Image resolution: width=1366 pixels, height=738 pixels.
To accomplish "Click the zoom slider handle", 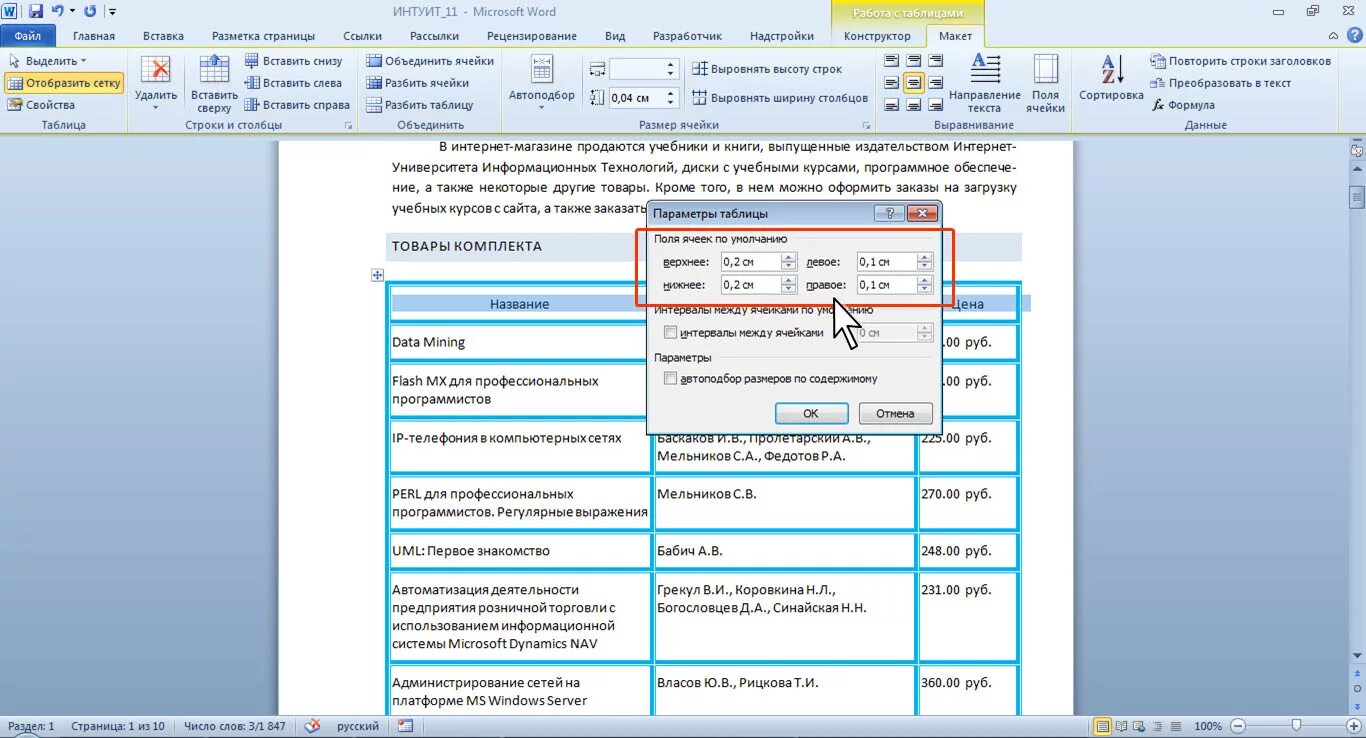I will (1296, 726).
